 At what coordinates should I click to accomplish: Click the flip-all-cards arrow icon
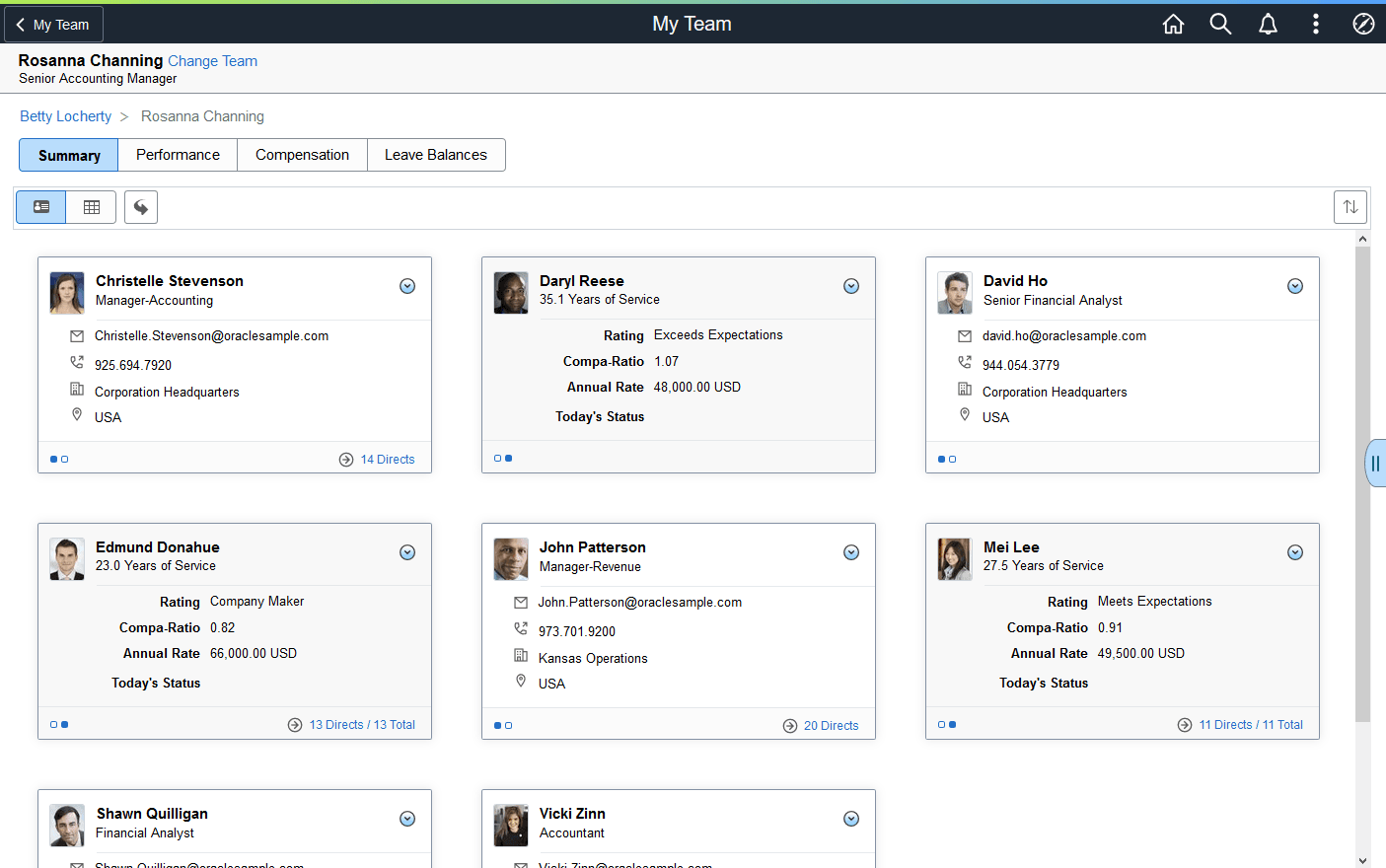(x=141, y=207)
